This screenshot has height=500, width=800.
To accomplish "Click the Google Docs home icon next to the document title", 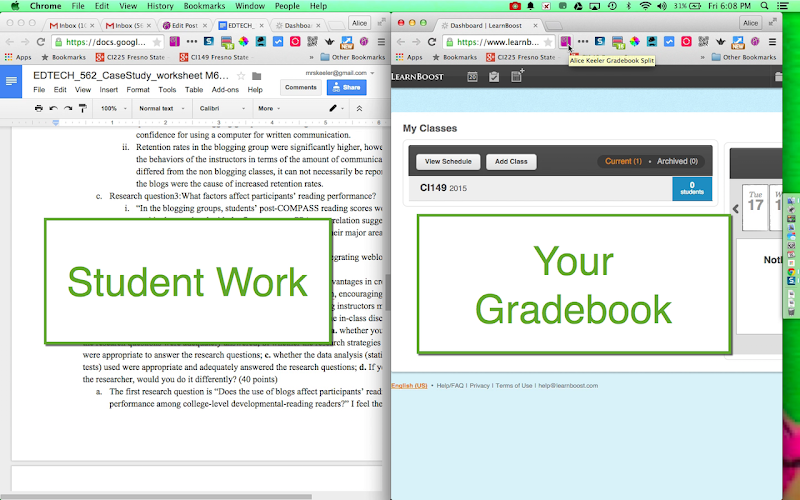I will (x=11, y=81).
